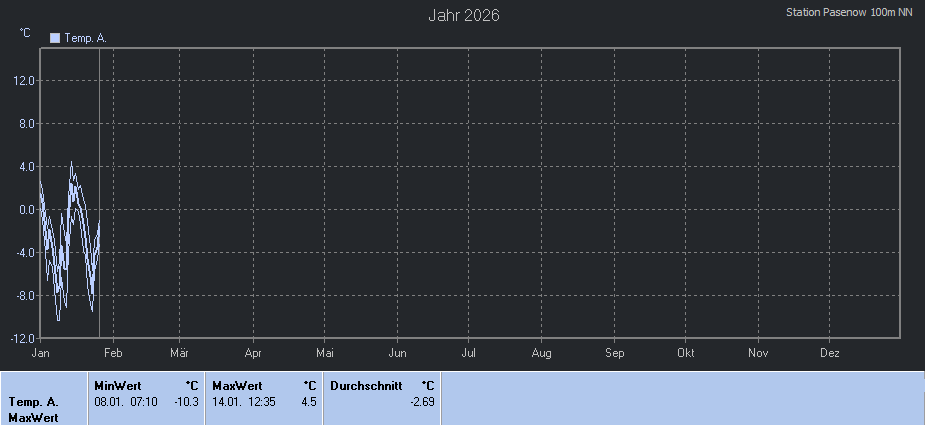Click the "Station Pasenow 100m NN" label

pyautogui.click(x=849, y=13)
